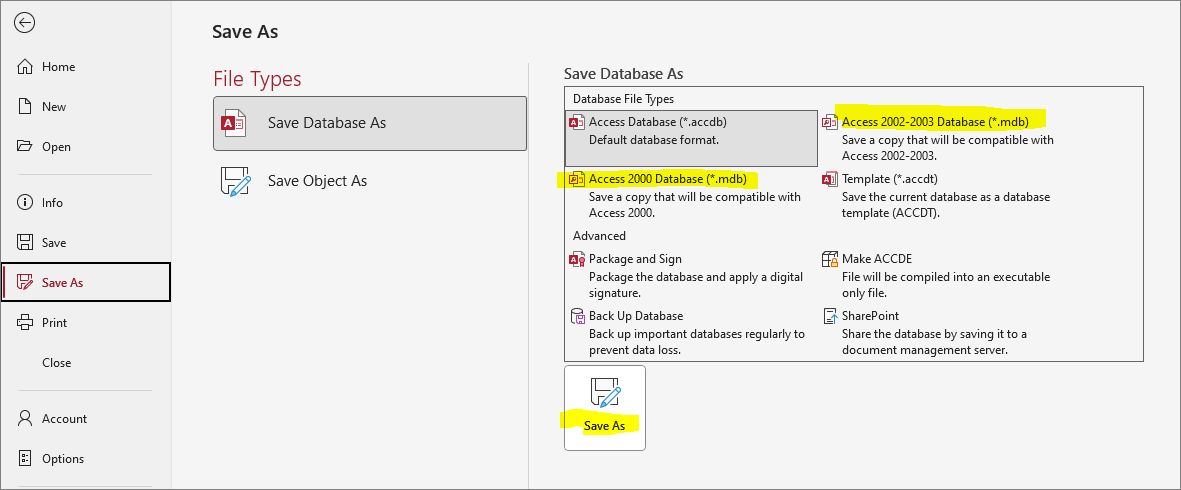Choose SharePoint save option
Image resolution: width=1181 pixels, height=490 pixels.
click(x=944, y=333)
